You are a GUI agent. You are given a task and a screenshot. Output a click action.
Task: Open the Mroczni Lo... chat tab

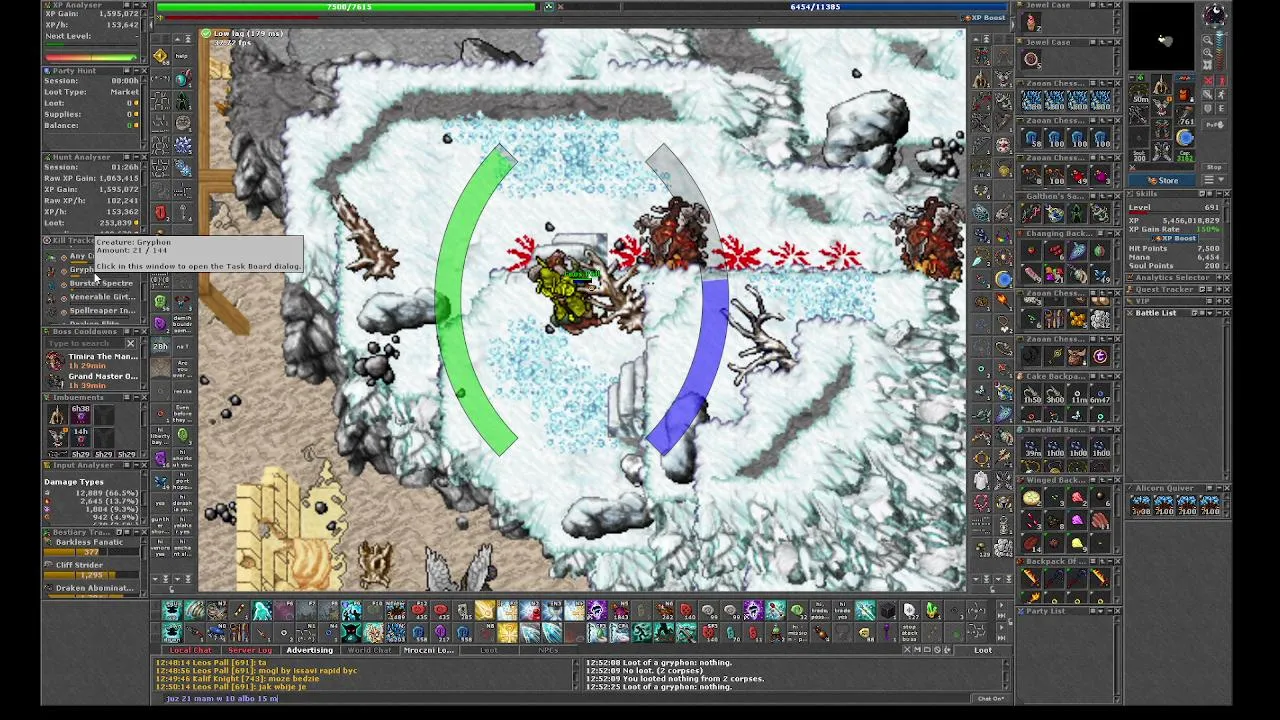(429, 650)
